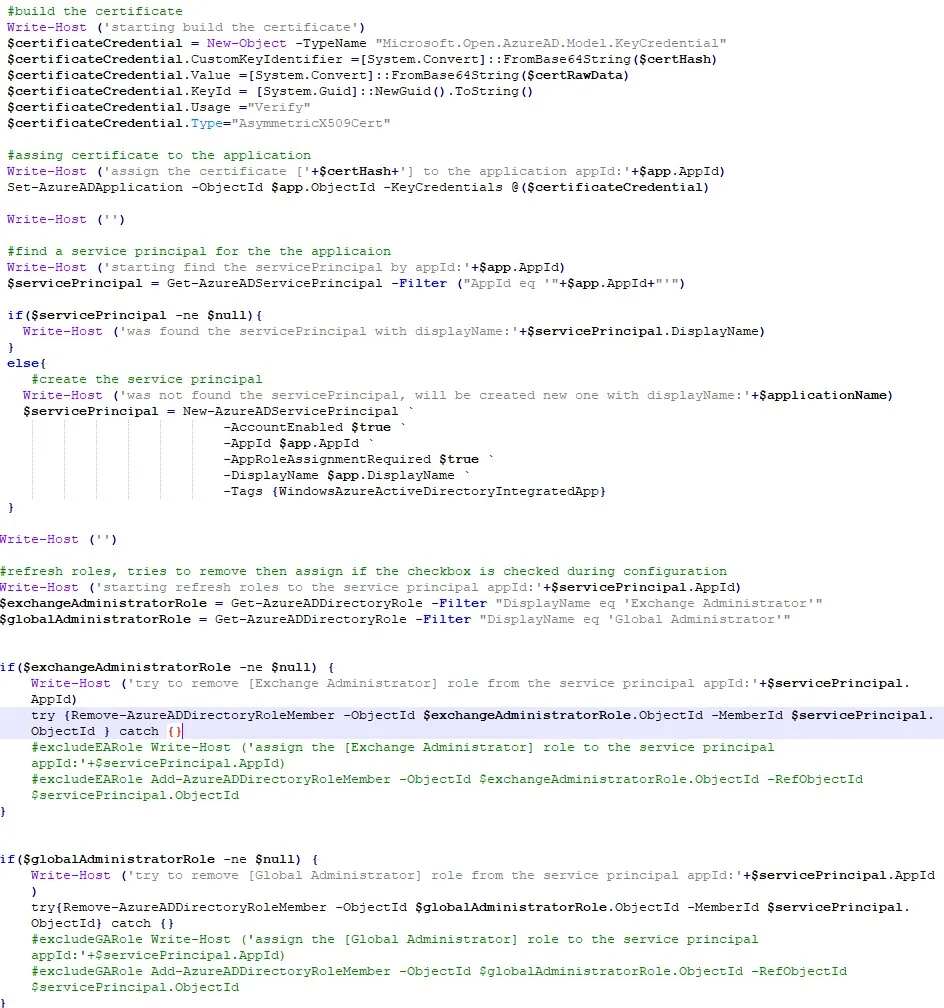Click the try{Remove-AzureADDirectoryRoleMember line for $globalAdministratorRole
The height and width of the screenshot is (1008, 944).
pyautogui.click(x=471, y=915)
